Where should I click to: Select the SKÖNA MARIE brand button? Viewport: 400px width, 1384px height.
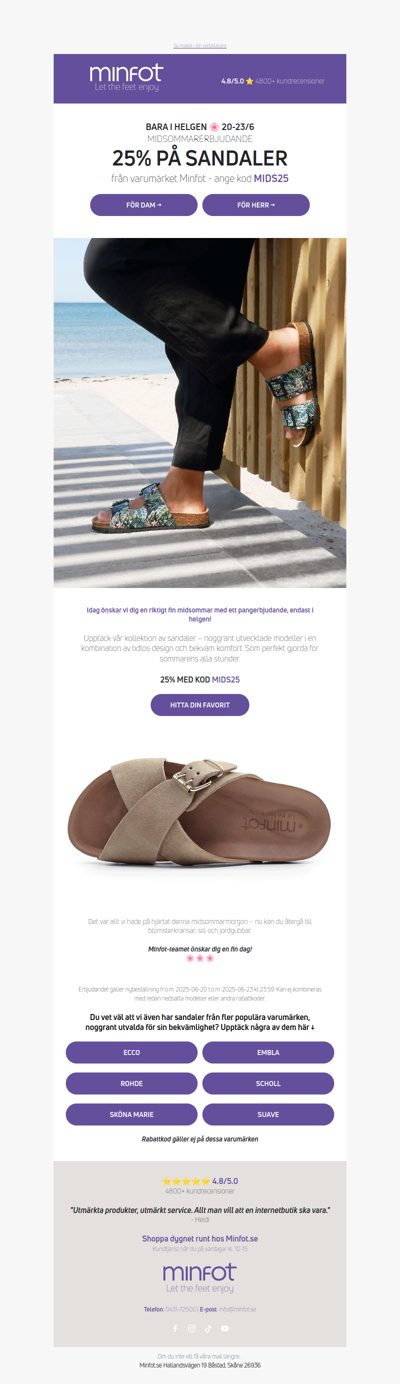[x=132, y=1114]
